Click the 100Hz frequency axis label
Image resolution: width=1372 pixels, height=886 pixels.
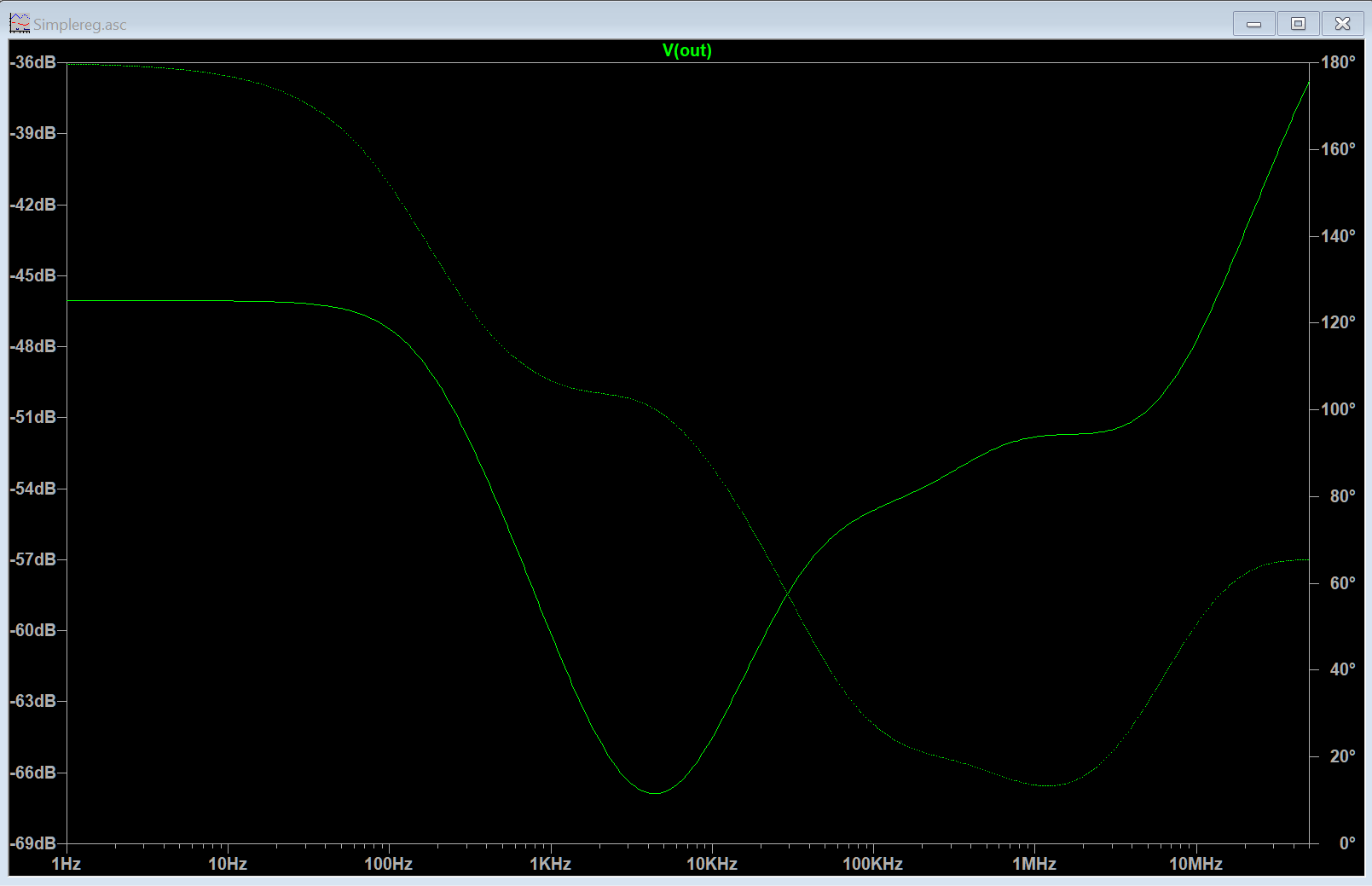point(389,864)
